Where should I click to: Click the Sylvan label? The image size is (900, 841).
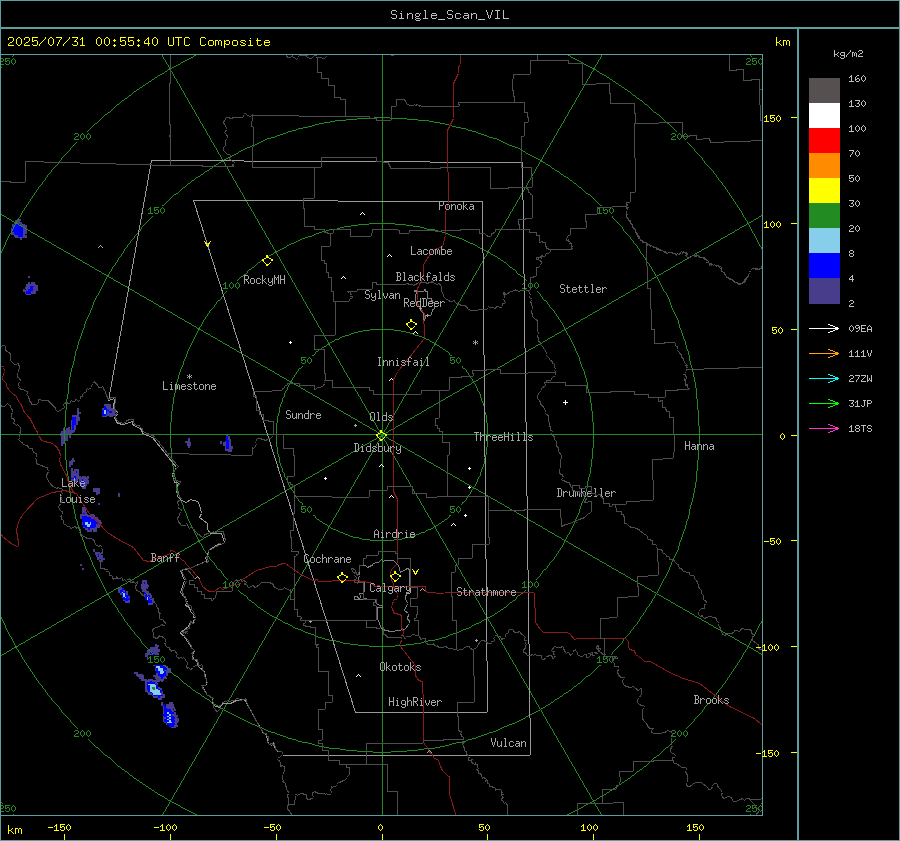382,295
